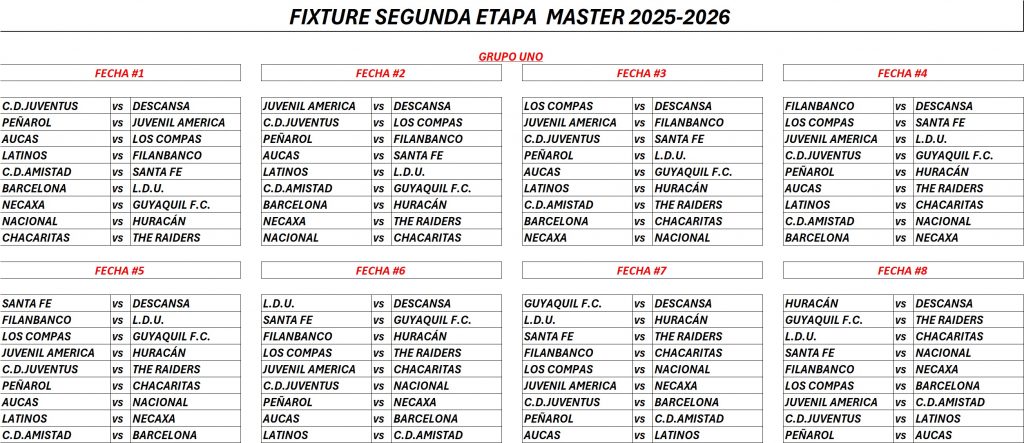Viewport: 1024px width, 443px height.
Task: Select the FECHA #1 header cell
Action: pyautogui.click(x=120, y=73)
